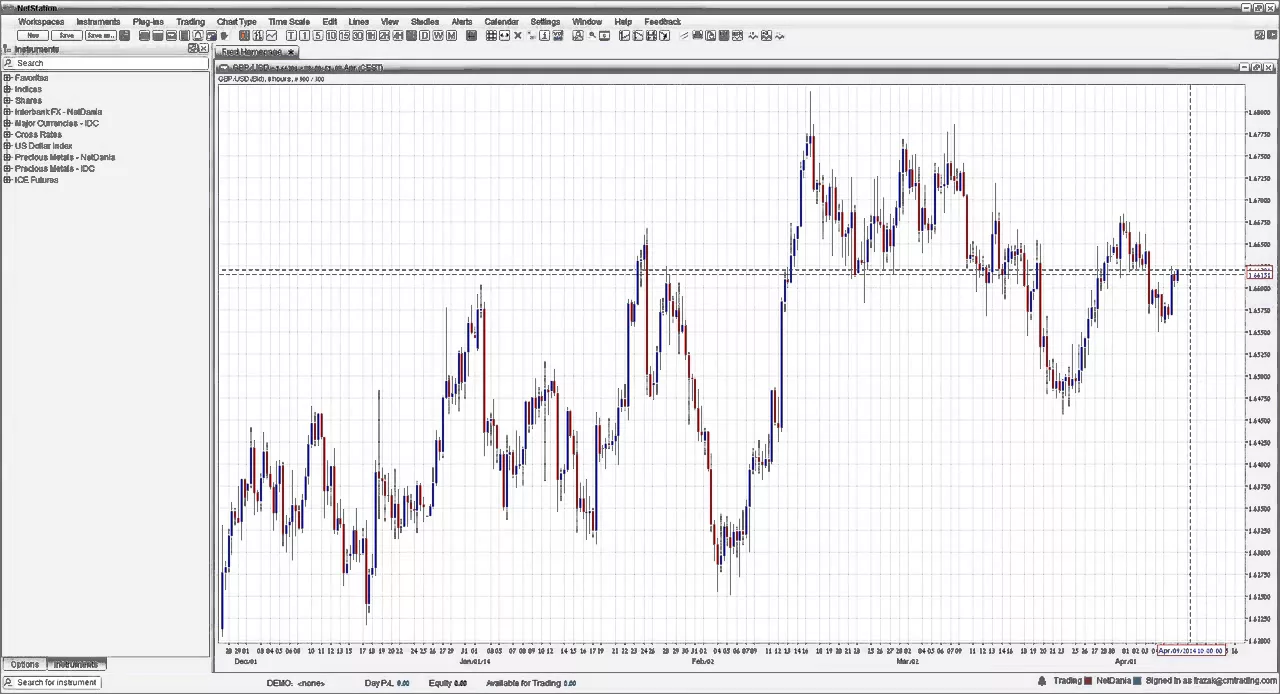1280x694 pixels.
Task: Open the Lines menu
Action: click(359, 21)
